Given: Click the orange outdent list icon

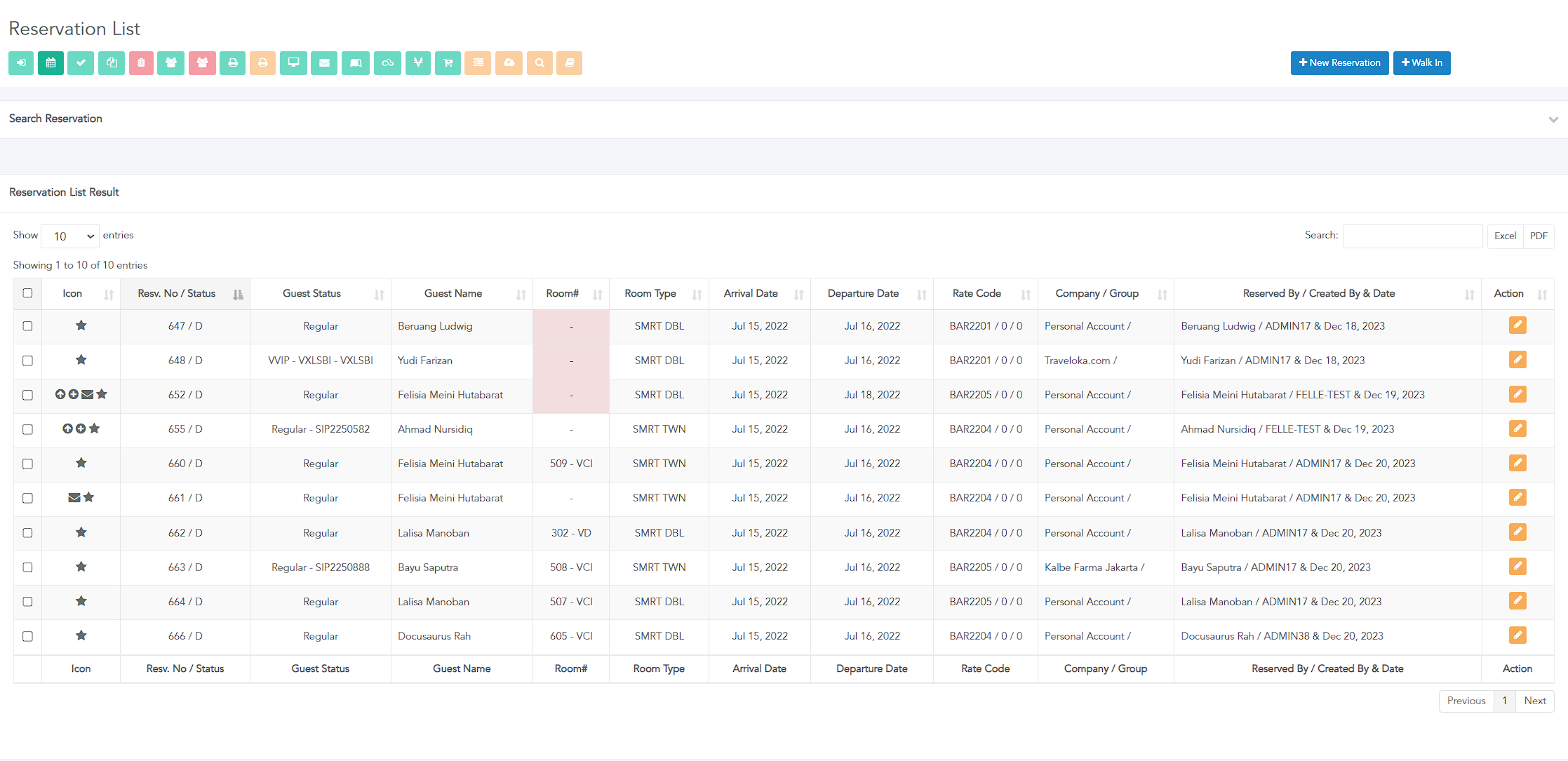Looking at the screenshot, I should 478,63.
